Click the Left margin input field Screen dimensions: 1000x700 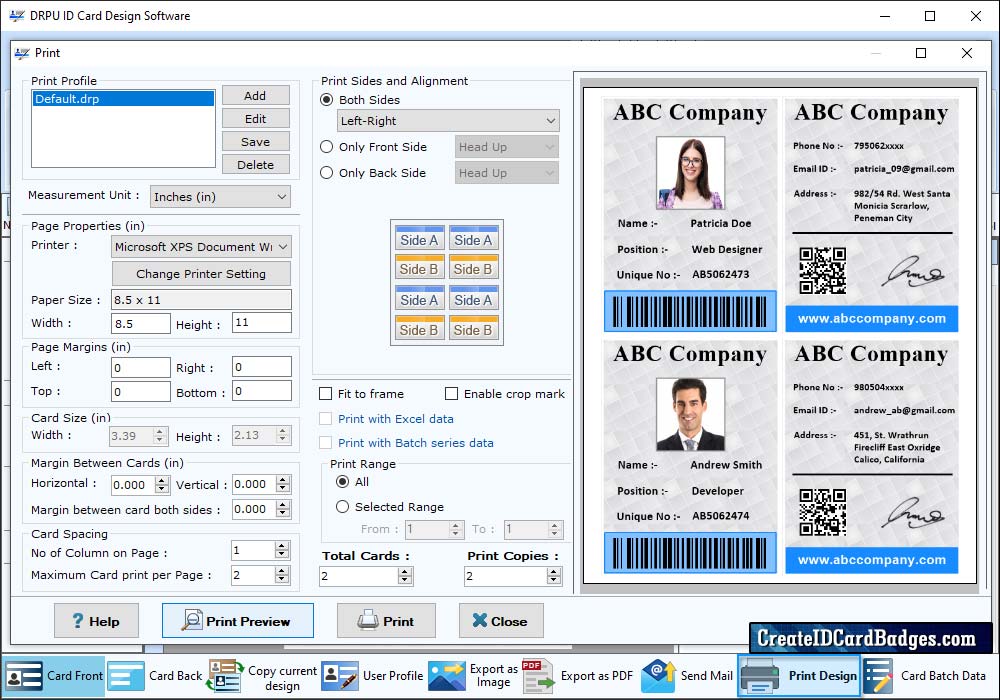[x=141, y=367]
